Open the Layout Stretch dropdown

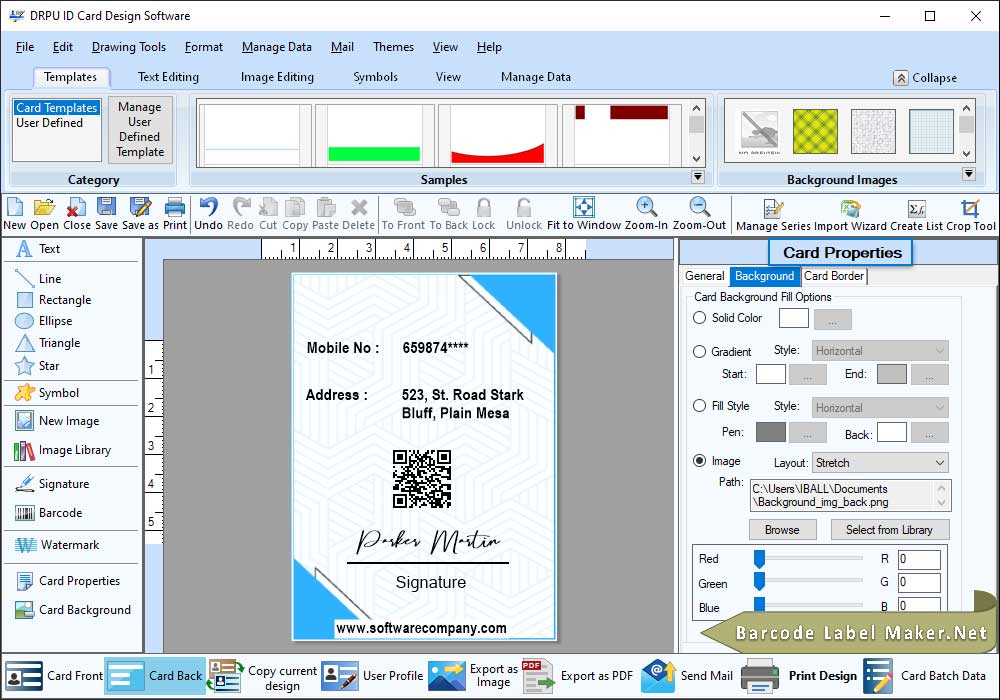(880, 463)
